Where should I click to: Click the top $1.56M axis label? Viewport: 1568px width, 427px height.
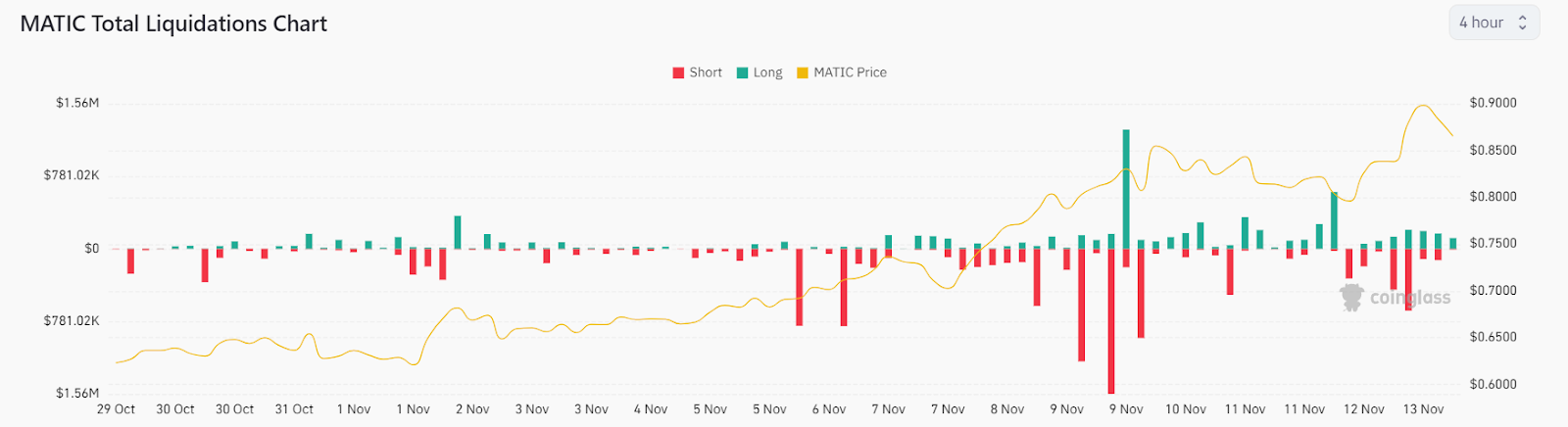pyautogui.click(x=77, y=103)
